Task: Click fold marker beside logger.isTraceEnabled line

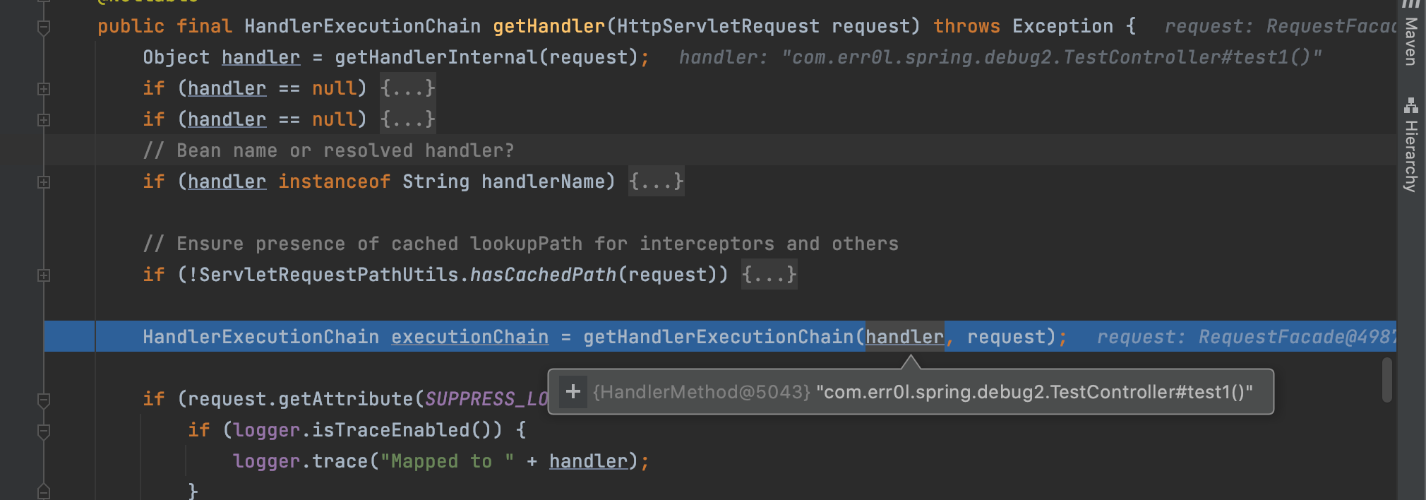Action: tap(43, 431)
